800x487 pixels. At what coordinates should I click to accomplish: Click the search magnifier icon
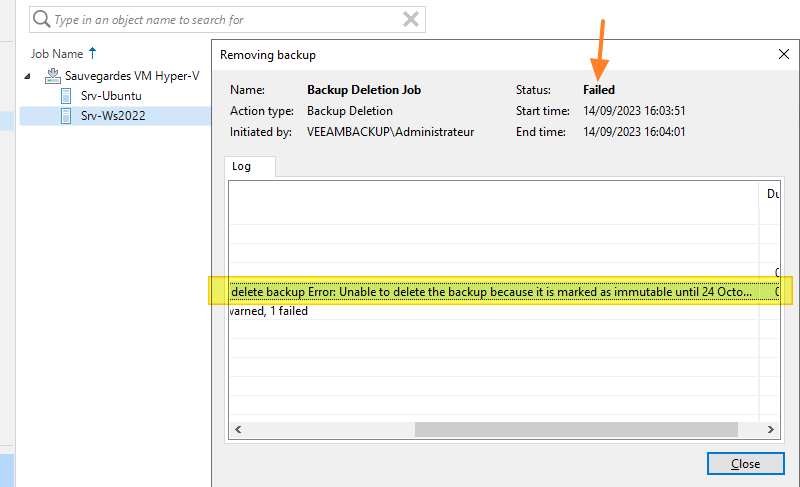41,19
